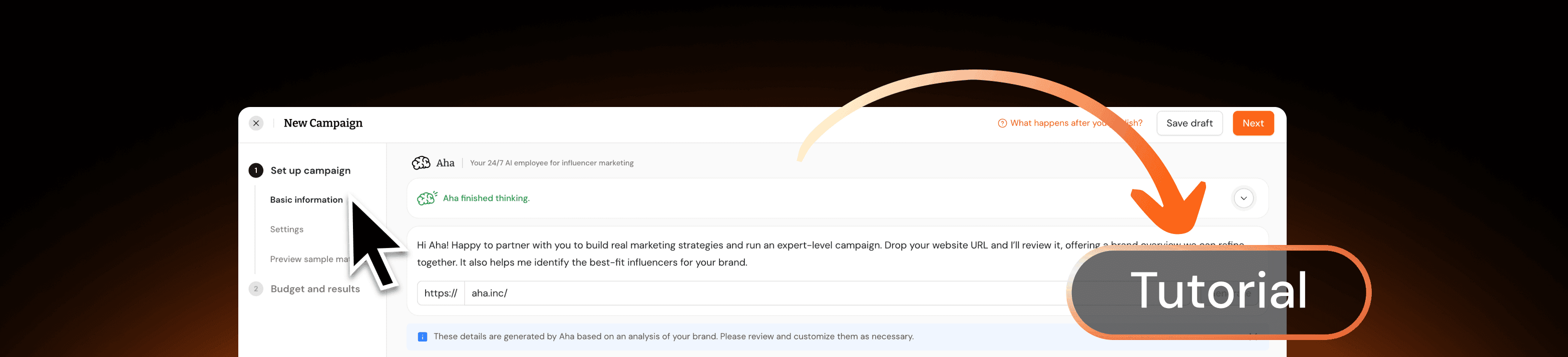1568x357 pixels.
Task: Click the Save draft button
Action: tap(1189, 123)
